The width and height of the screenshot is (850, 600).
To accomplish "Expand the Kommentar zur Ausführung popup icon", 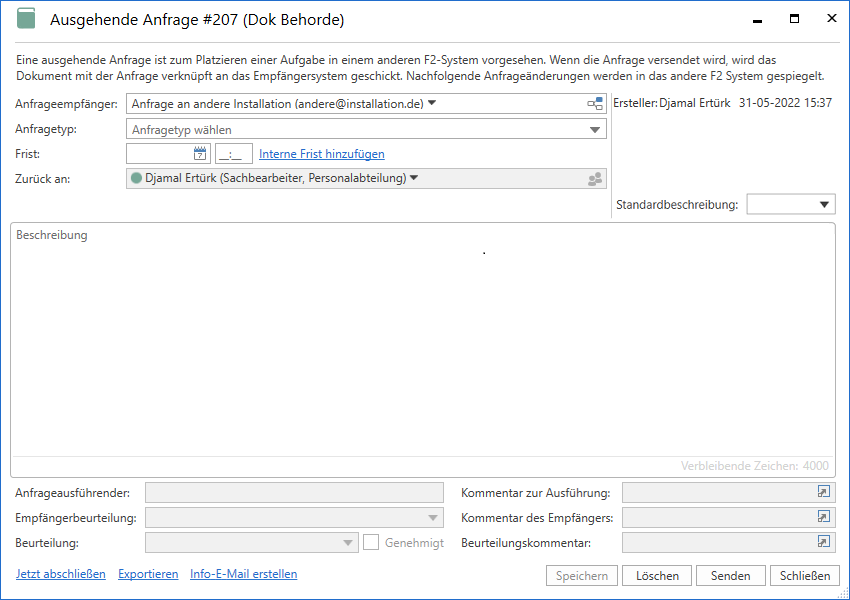I will coord(824,492).
